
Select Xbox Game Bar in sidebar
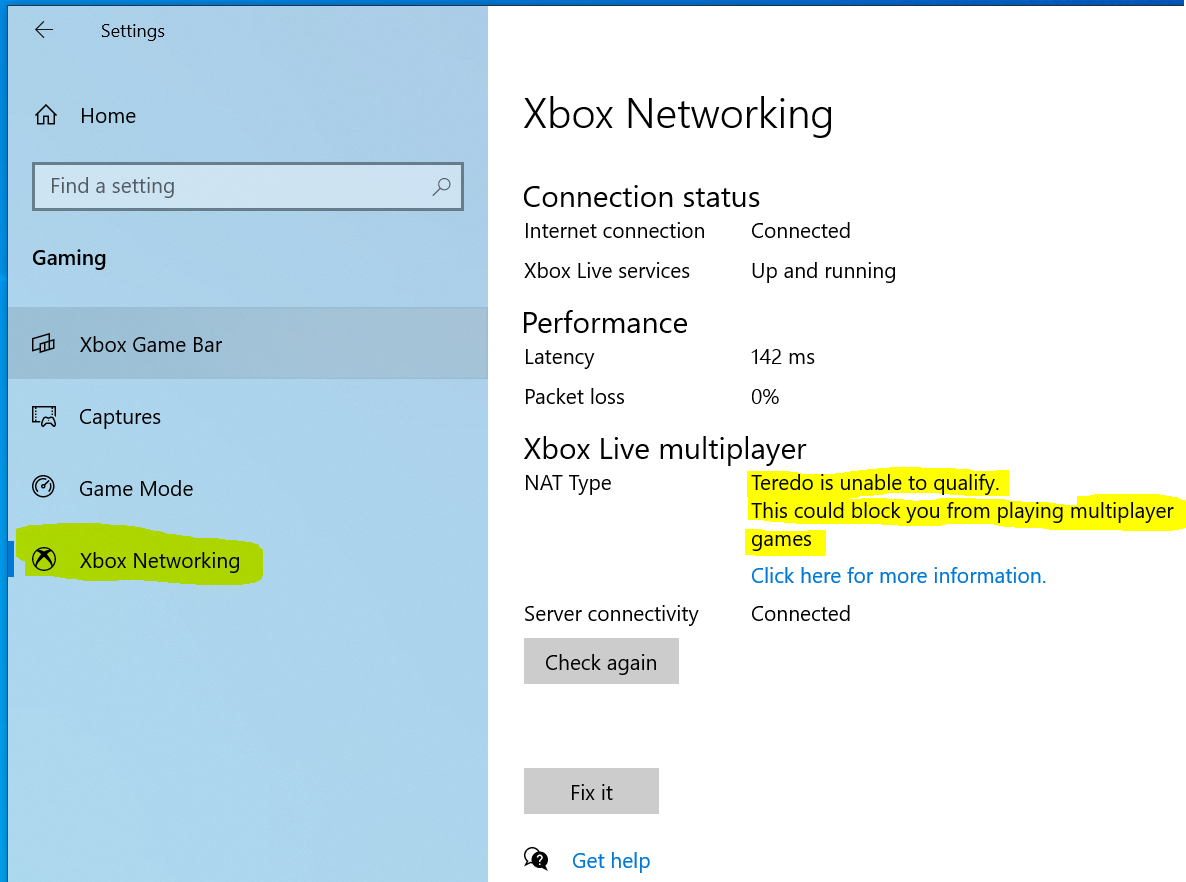150,344
